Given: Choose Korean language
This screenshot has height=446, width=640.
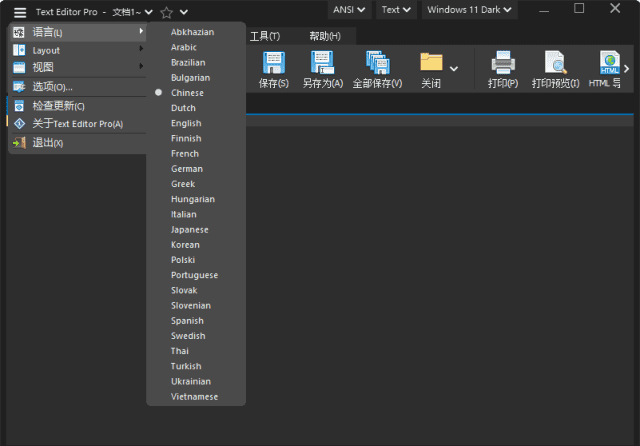Looking at the screenshot, I should pos(196,245).
